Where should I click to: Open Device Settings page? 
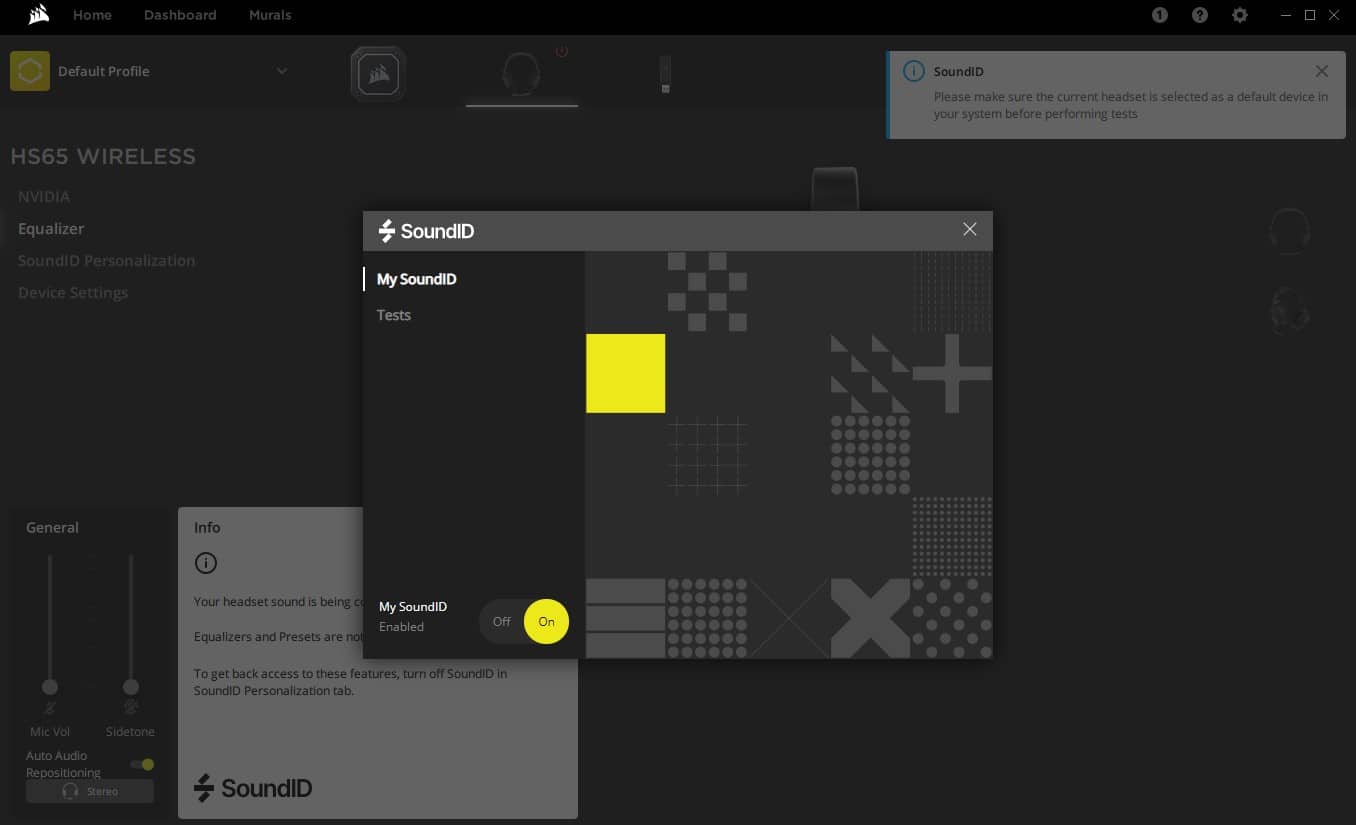73,293
